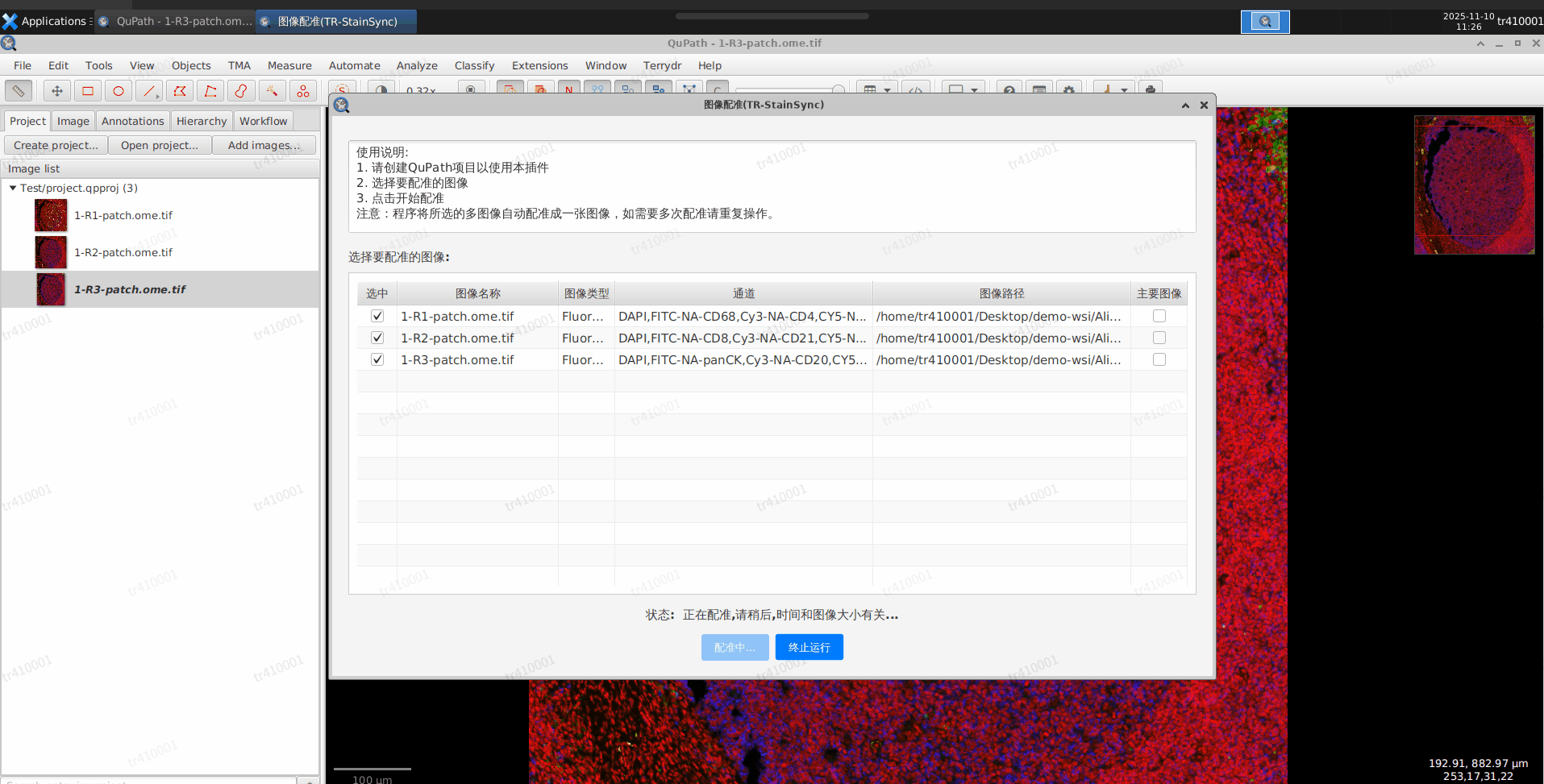Switch to the Image tab
Viewport: 1544px width, 784px height.
pos(73,121)
